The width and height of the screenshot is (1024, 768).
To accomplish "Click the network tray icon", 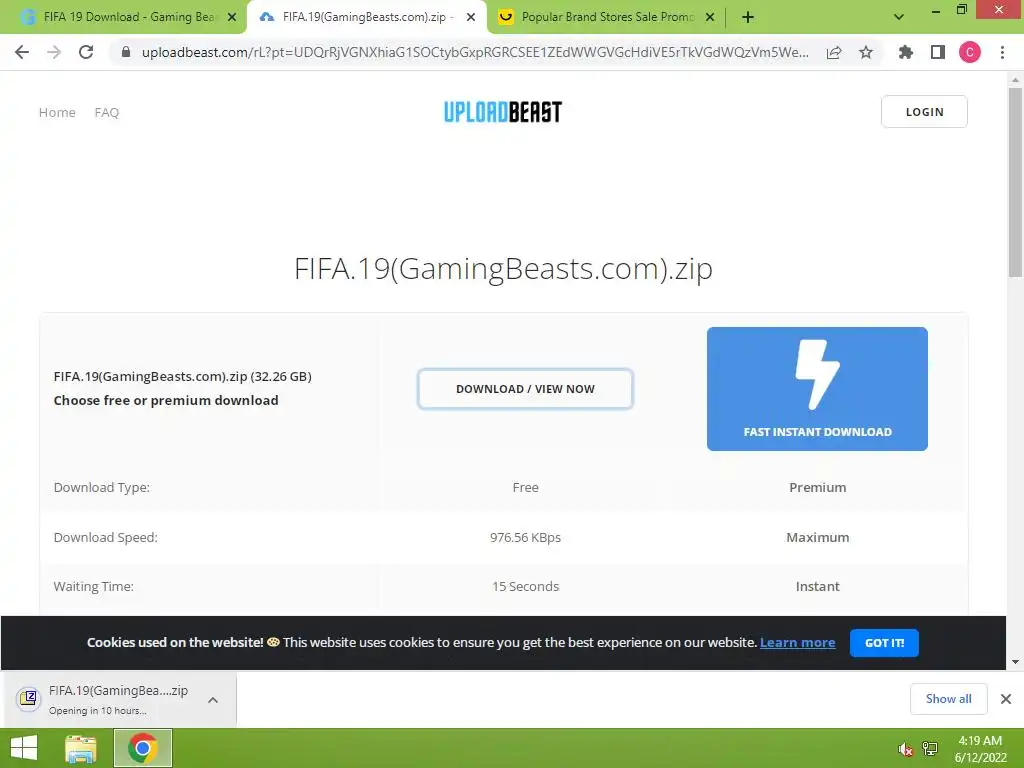I will click(929, 748).
